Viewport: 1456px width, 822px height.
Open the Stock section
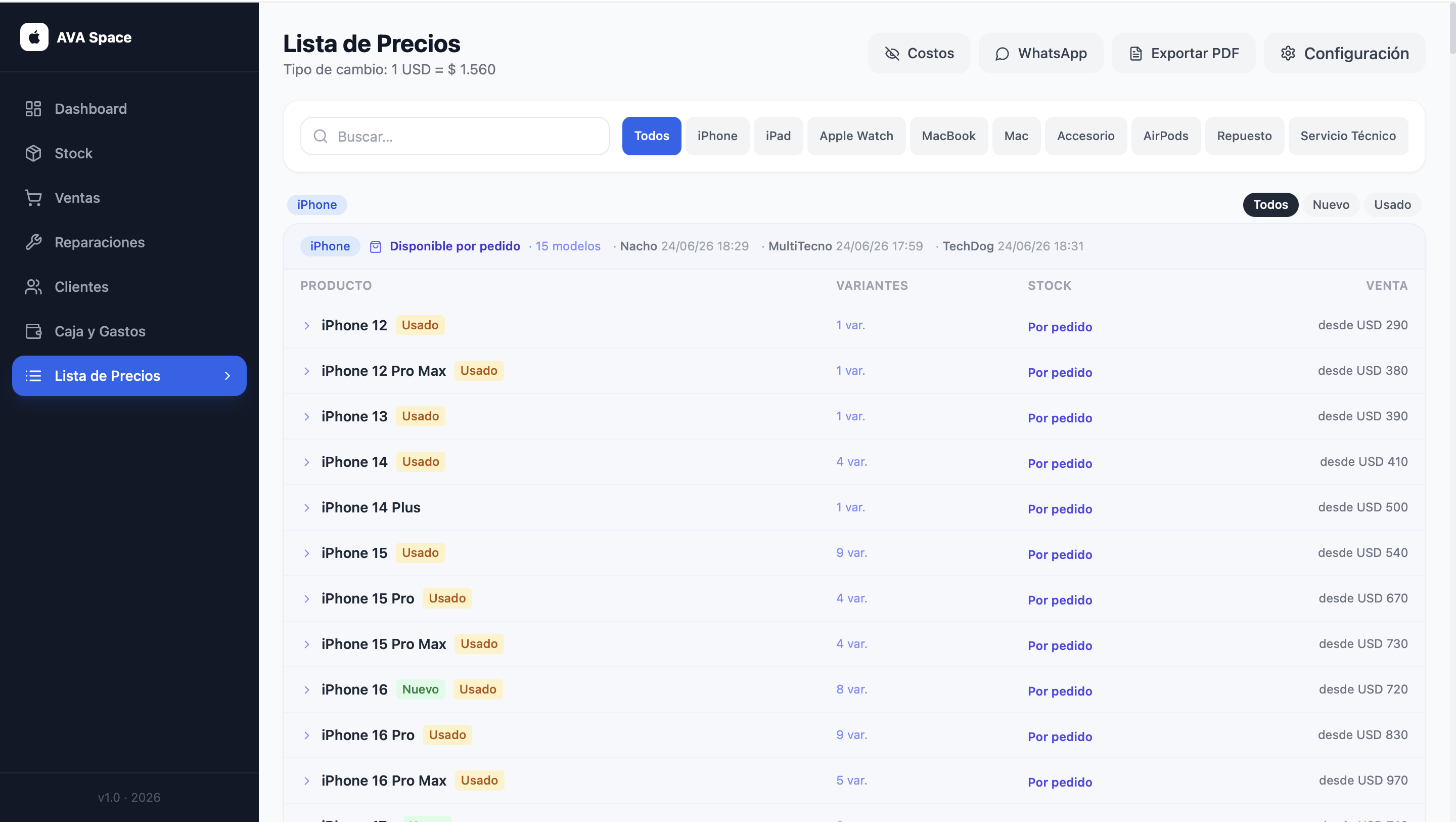tap(129, 153)
